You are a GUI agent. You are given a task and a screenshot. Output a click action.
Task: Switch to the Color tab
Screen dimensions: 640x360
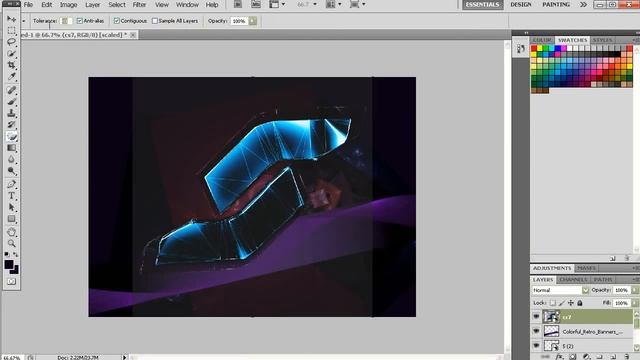542,40
